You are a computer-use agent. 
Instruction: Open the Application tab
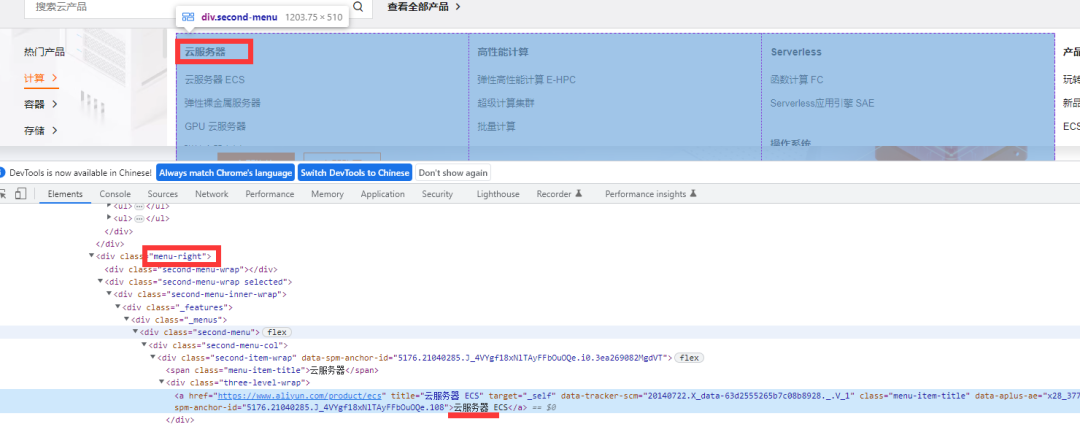pyautogui.click(x=382, y=194)
